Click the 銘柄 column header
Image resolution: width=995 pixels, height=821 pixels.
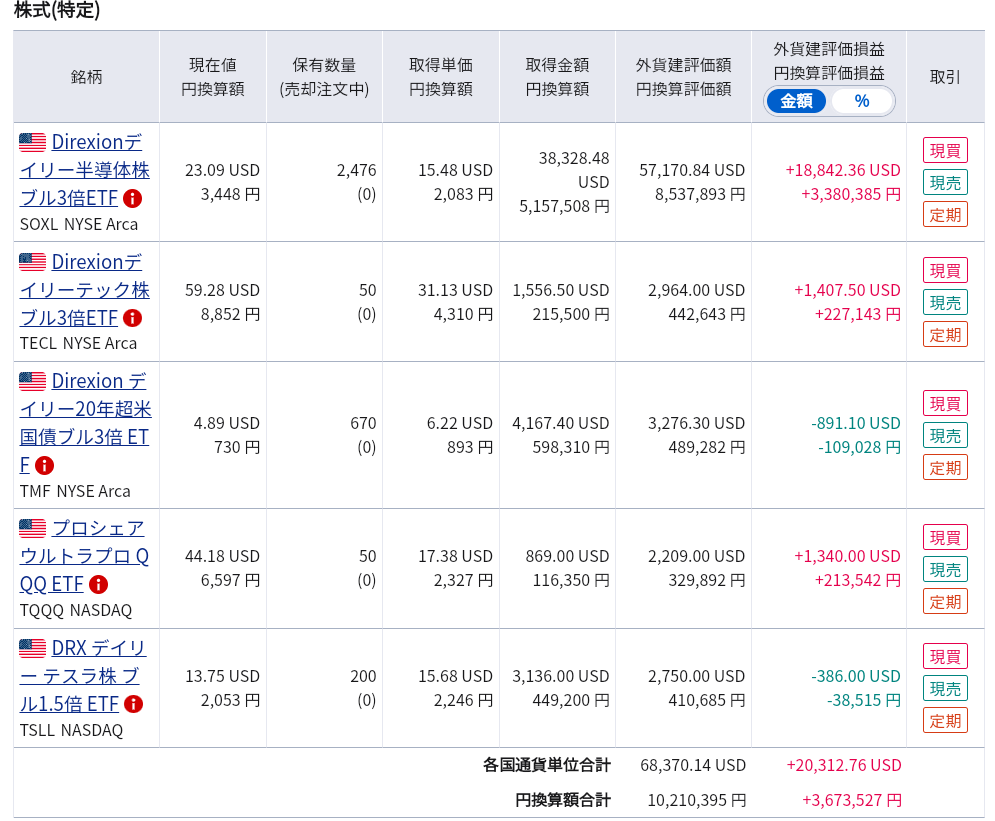tap(86, 77)
